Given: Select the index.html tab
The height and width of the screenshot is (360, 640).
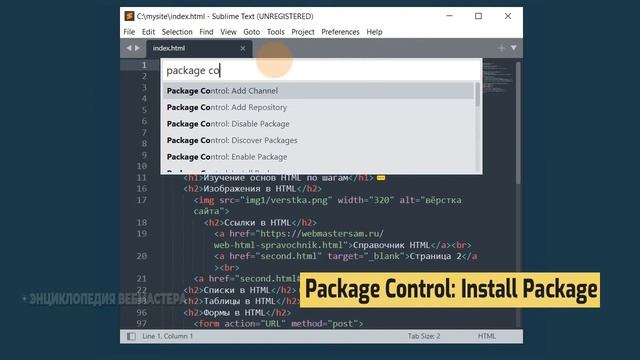Looking at the screenshot, I should point(198,49).
